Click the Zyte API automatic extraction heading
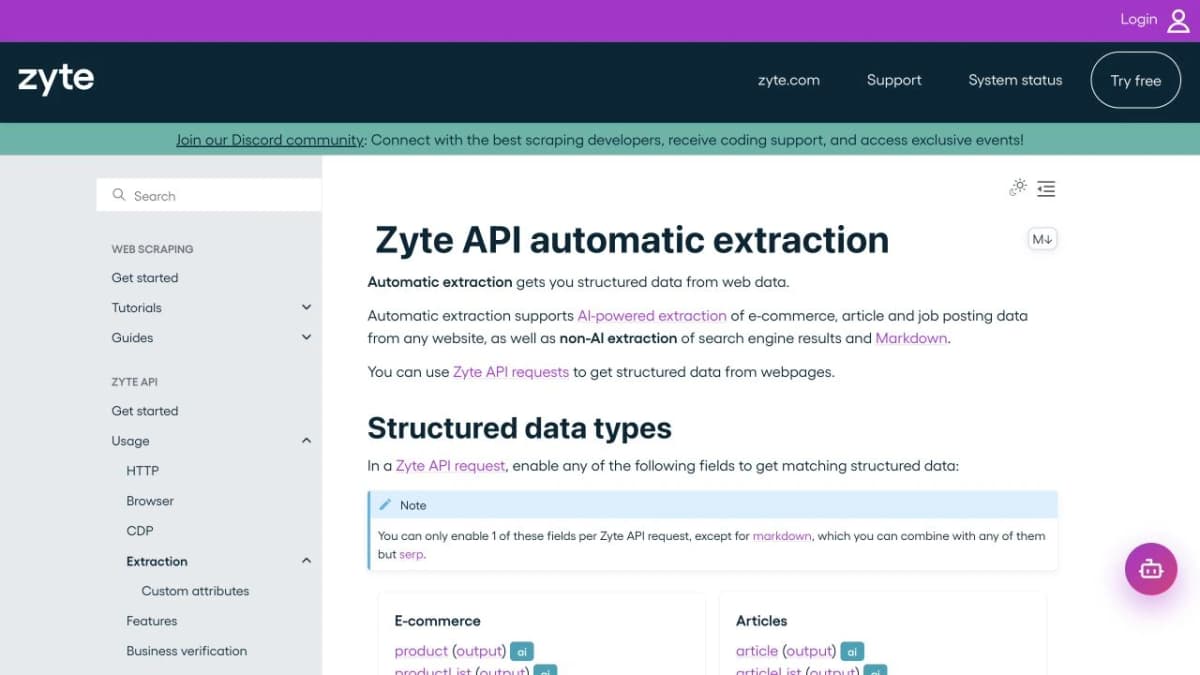The width and height of the screenshot is (1200, 675). [x=631, y=240]
